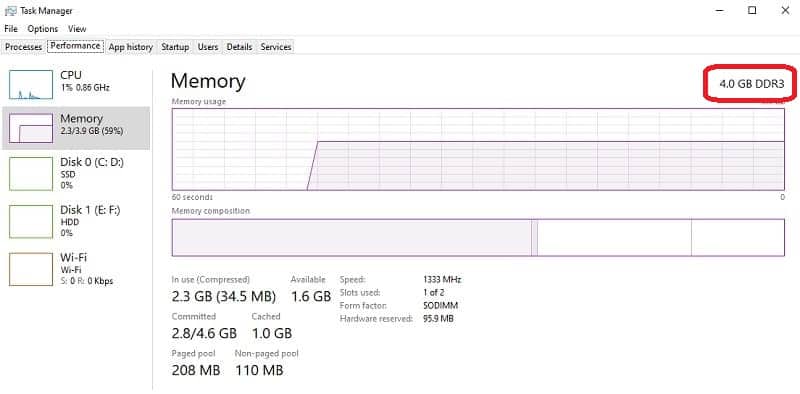Switch to the Startup tab

(x=175, y=47)
